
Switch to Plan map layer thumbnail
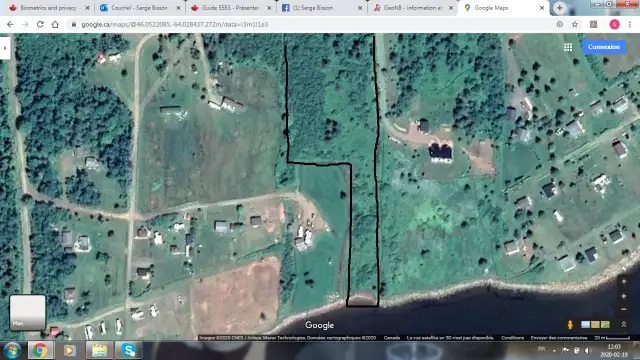coord(27,312)
